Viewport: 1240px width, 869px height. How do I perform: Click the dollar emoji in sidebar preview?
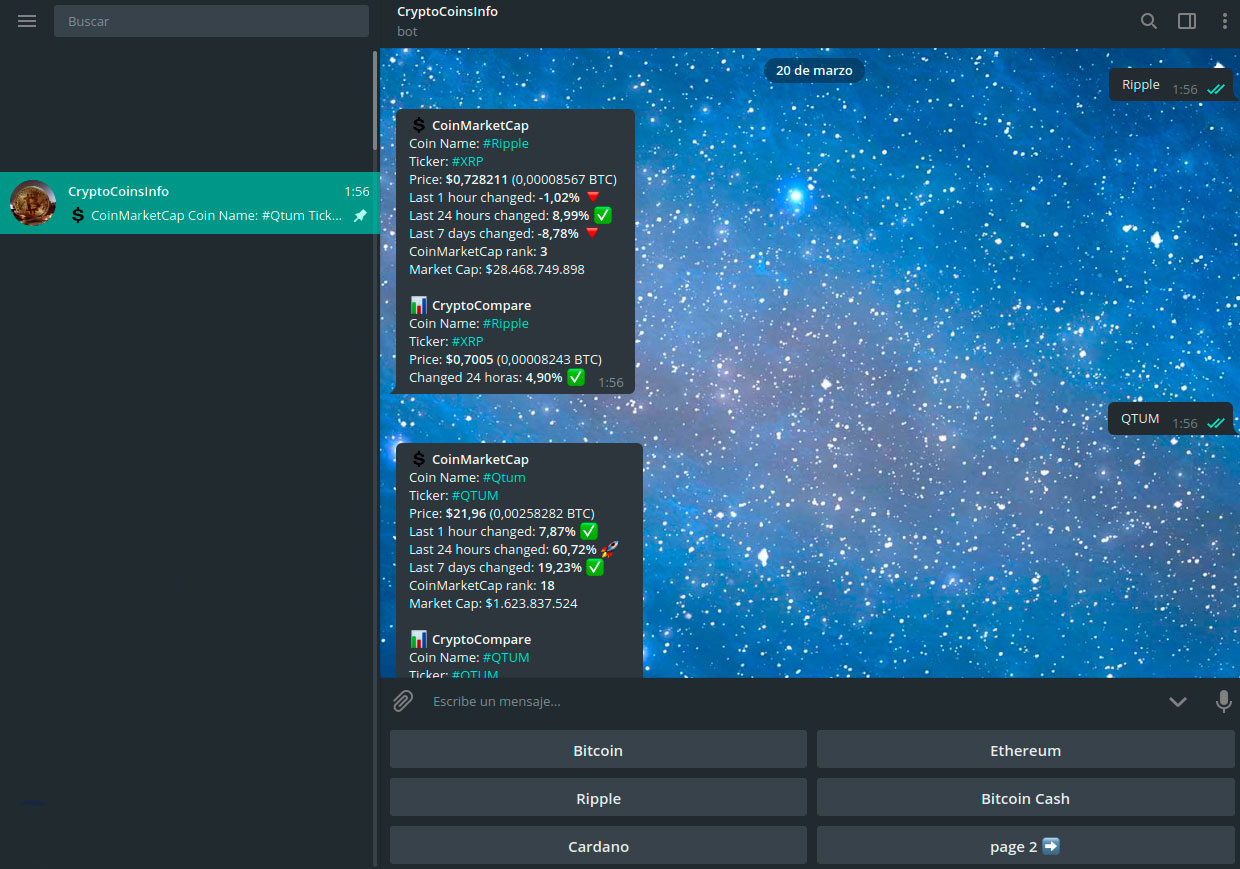pyautogui.click(x=77, y=216)
